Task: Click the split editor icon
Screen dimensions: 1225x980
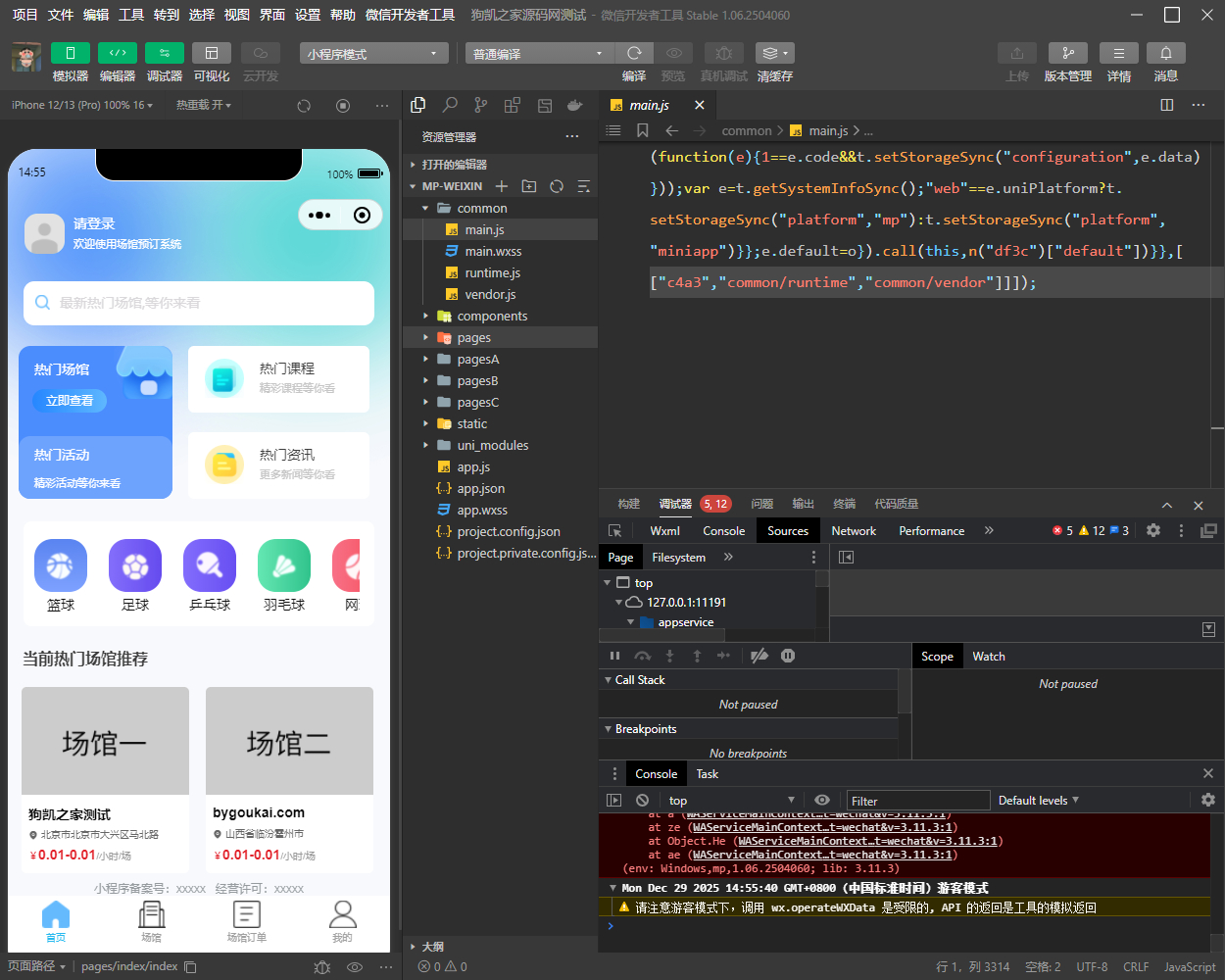Action: pyautogui.click(x=1166, y=105)
